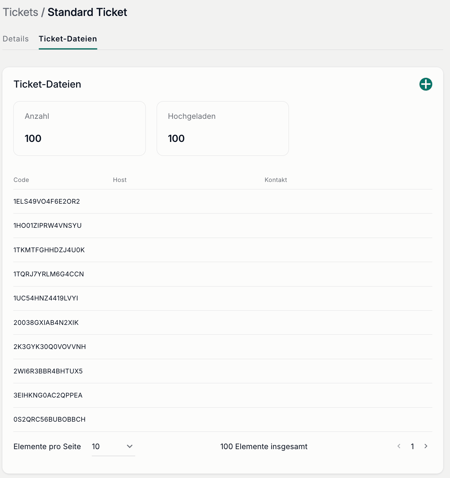Click the Ticket-Dateien panel heading

[47, 84]
